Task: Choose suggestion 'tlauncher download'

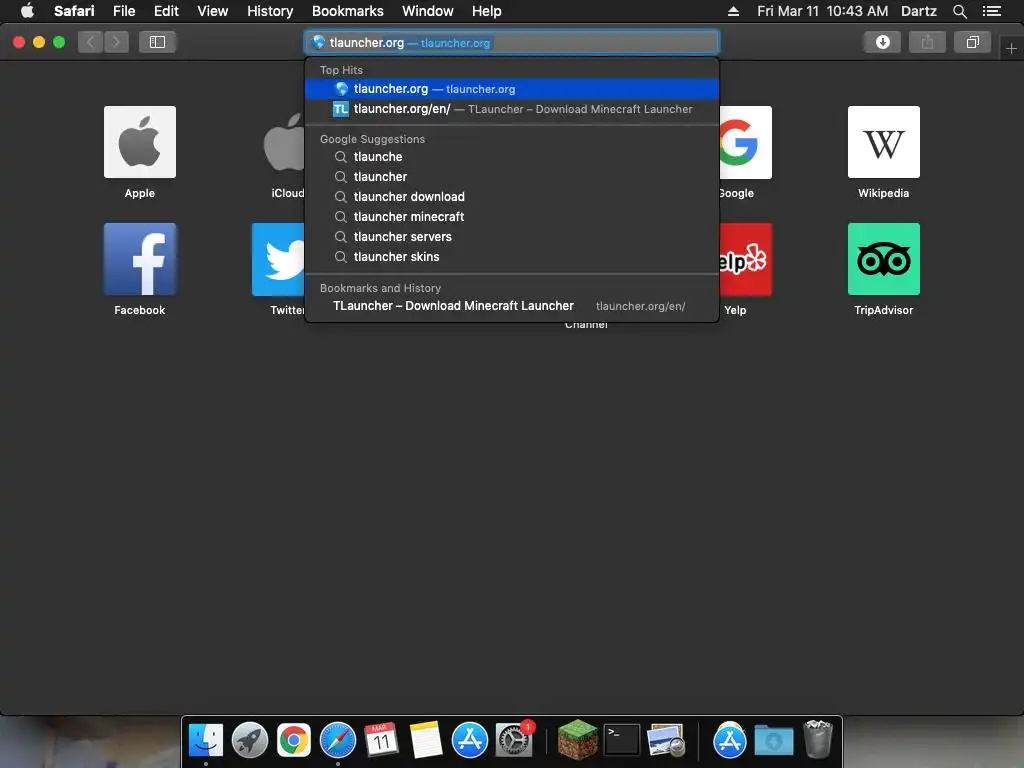Action: click(x=512, y=197)
